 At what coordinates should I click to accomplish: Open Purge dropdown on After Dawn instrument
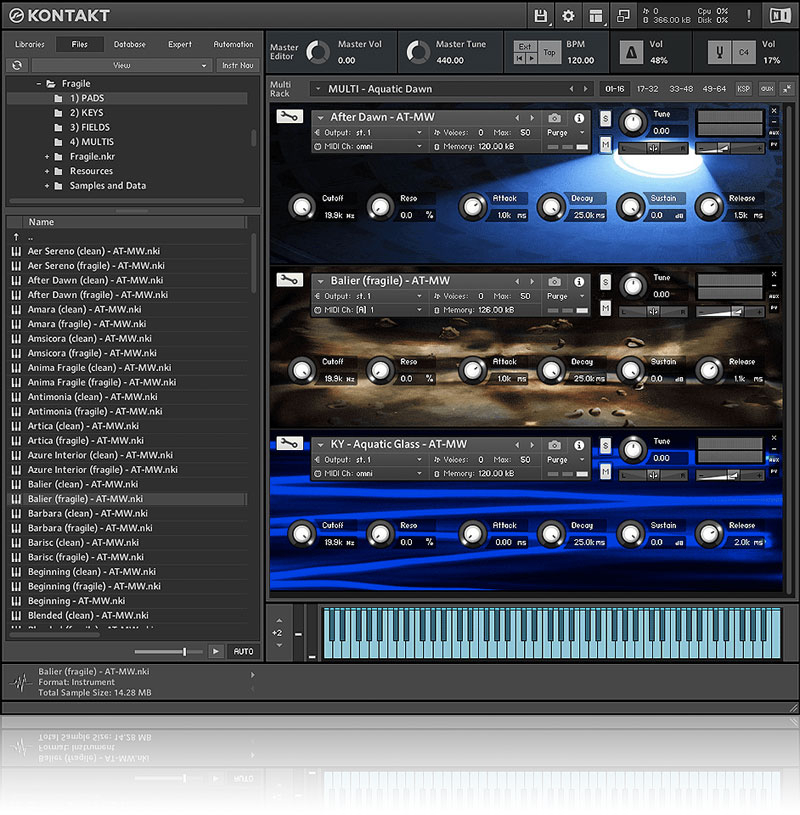coord(560,132)
